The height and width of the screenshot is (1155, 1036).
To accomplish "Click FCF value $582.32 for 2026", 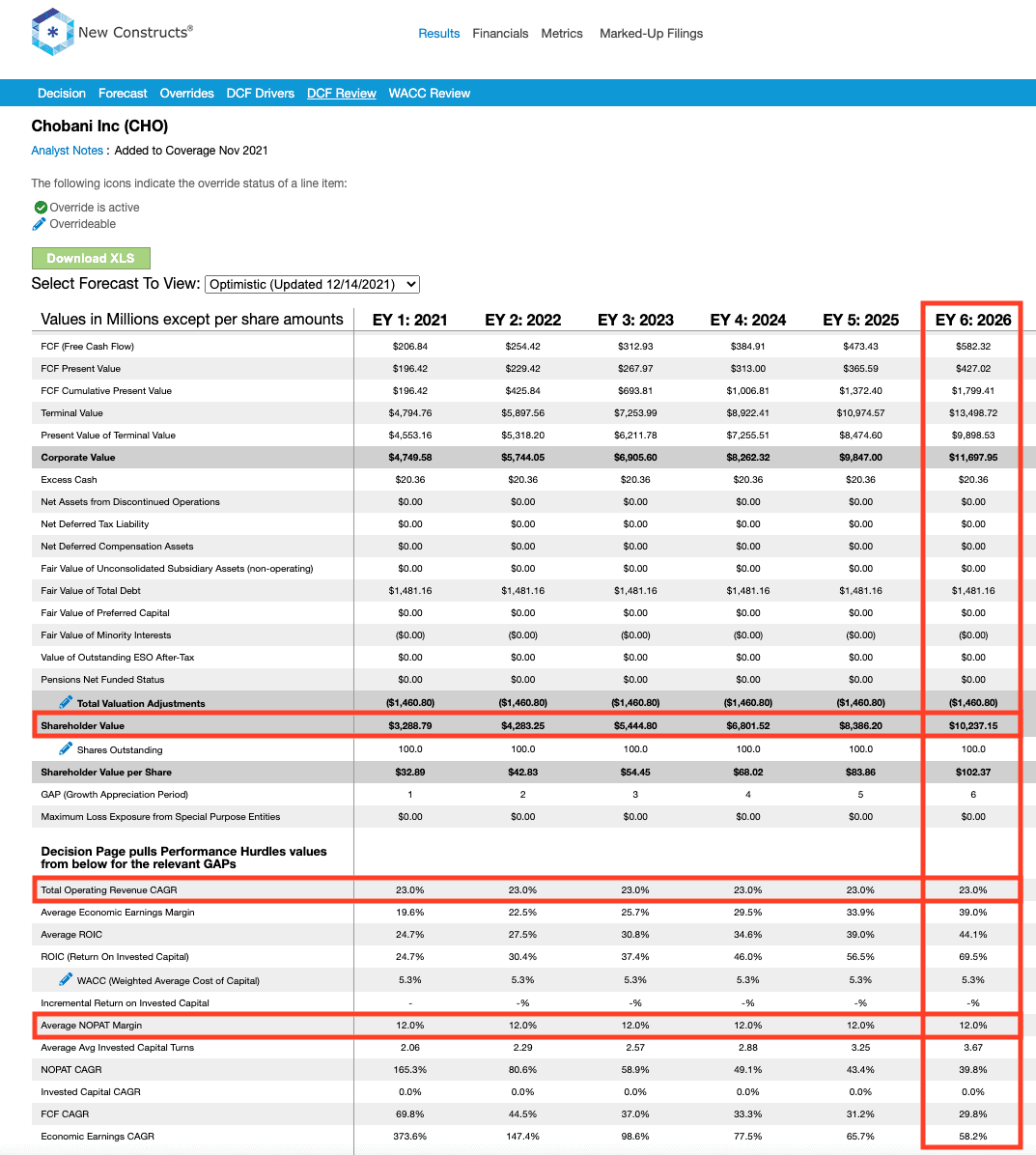I will pyautogui.click(x=973, y=346).
